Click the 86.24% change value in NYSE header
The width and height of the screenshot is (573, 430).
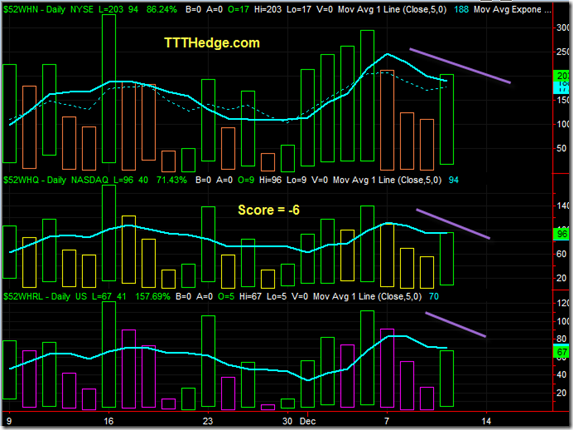(x=162, y=10)
